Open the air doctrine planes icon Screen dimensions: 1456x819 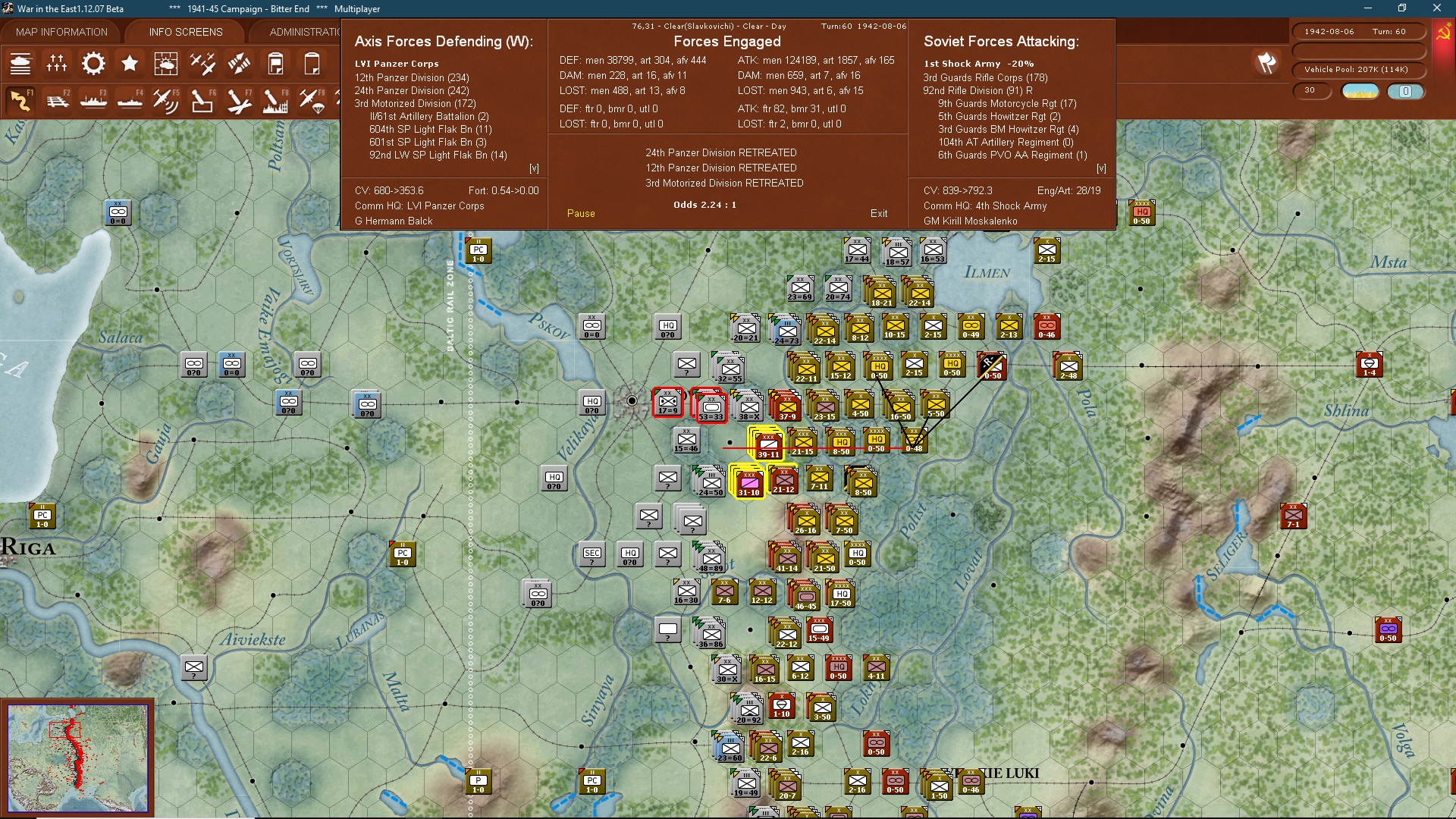[202, 64]
